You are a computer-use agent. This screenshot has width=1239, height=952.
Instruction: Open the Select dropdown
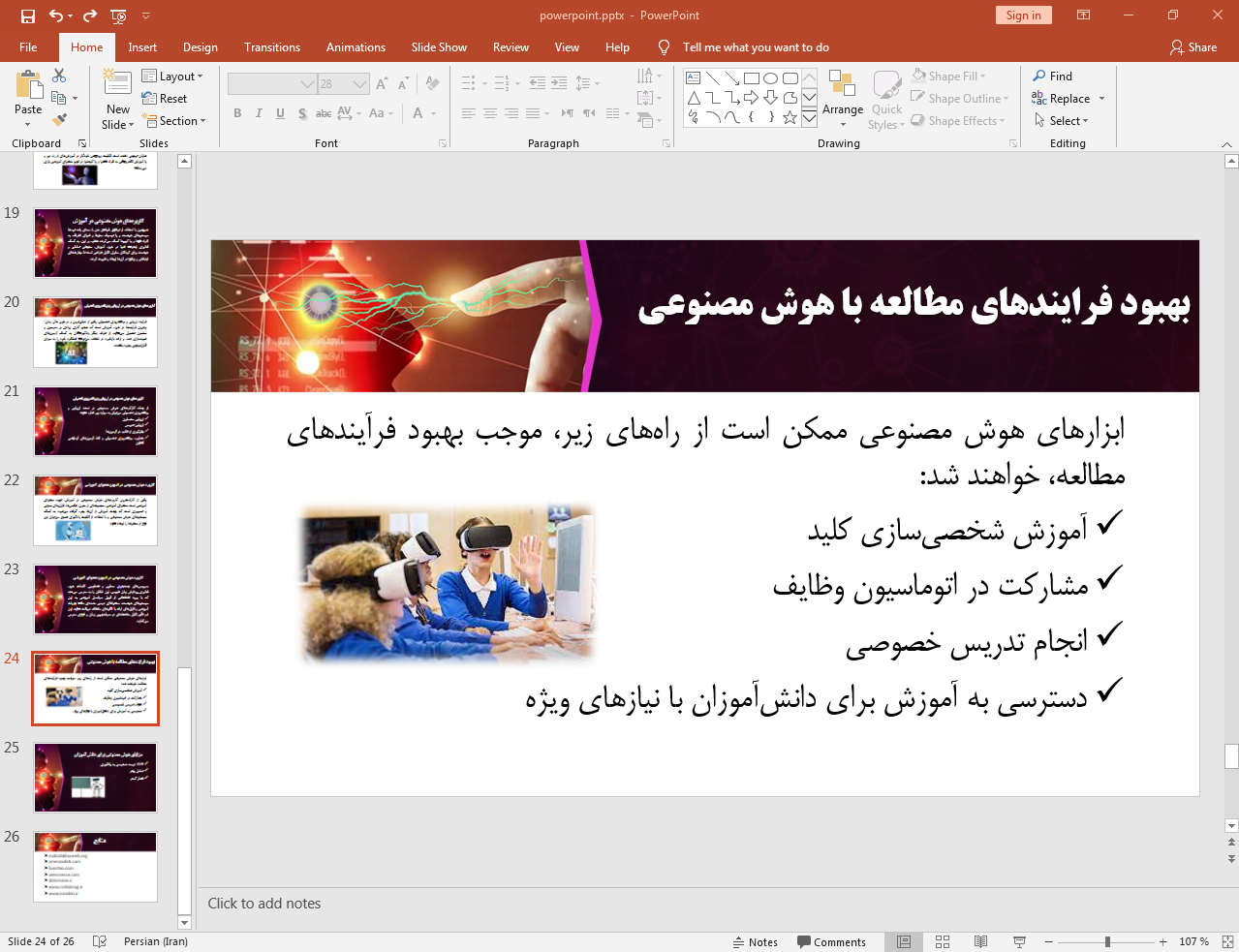point(1062,120)
